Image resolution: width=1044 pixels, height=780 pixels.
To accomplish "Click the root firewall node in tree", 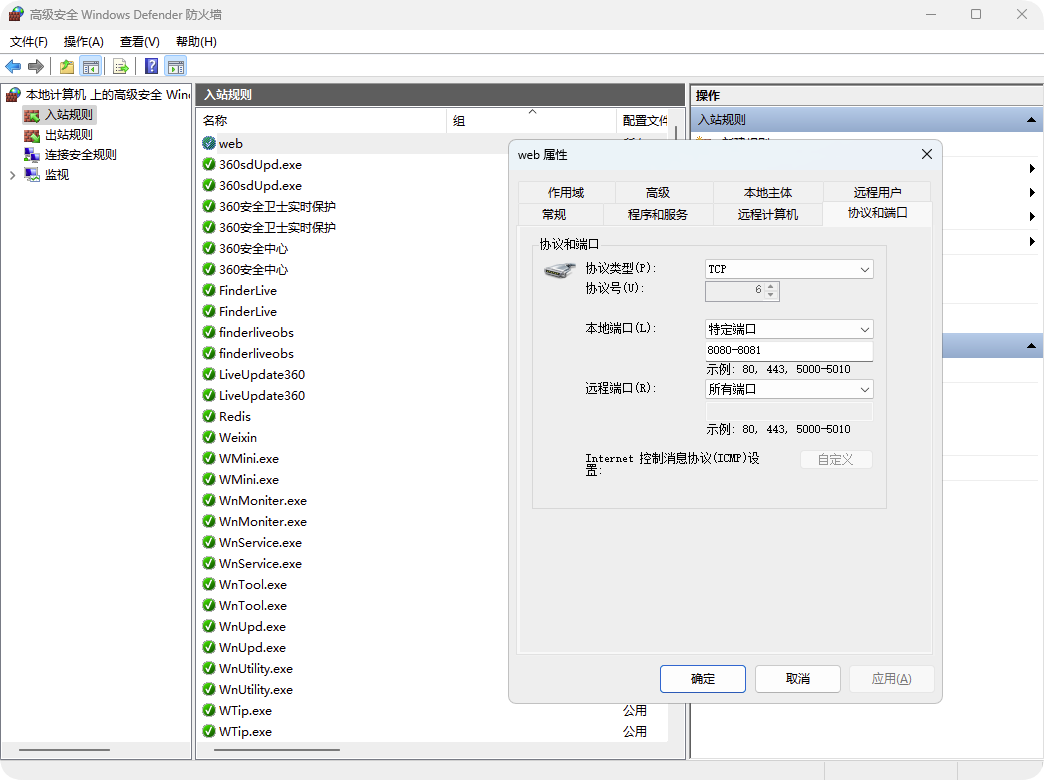I will coord(98,95).
